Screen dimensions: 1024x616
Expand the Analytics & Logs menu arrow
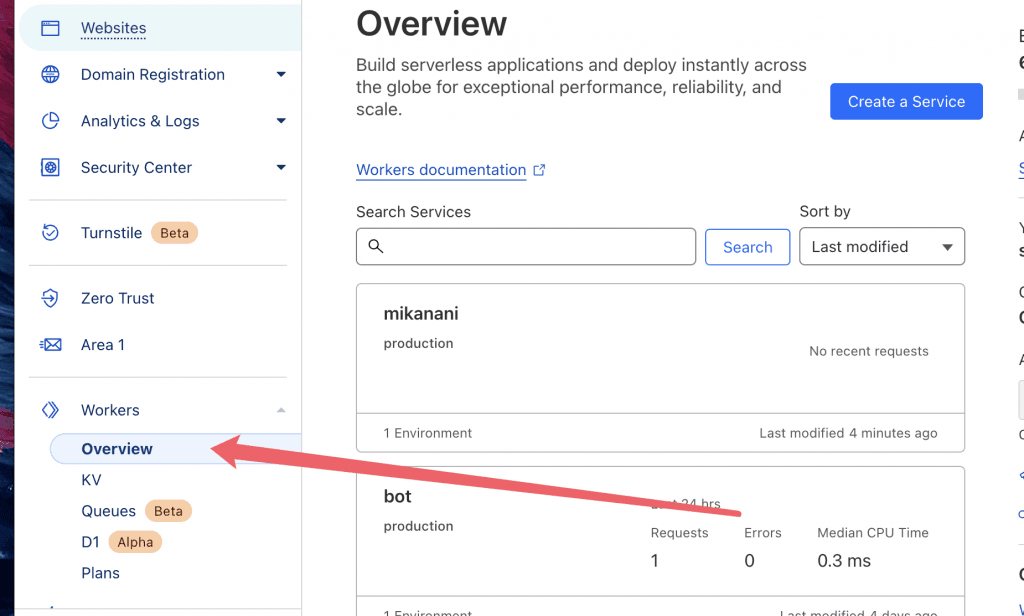[x=281, y=121]
